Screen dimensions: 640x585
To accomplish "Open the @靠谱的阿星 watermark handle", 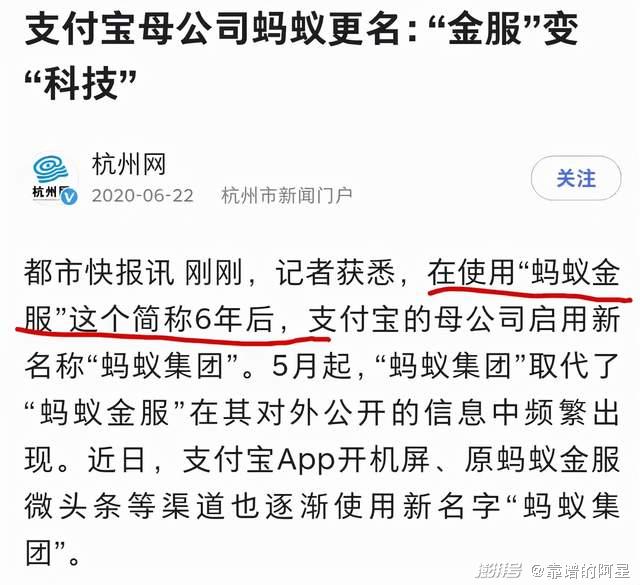I will (580, 571).
